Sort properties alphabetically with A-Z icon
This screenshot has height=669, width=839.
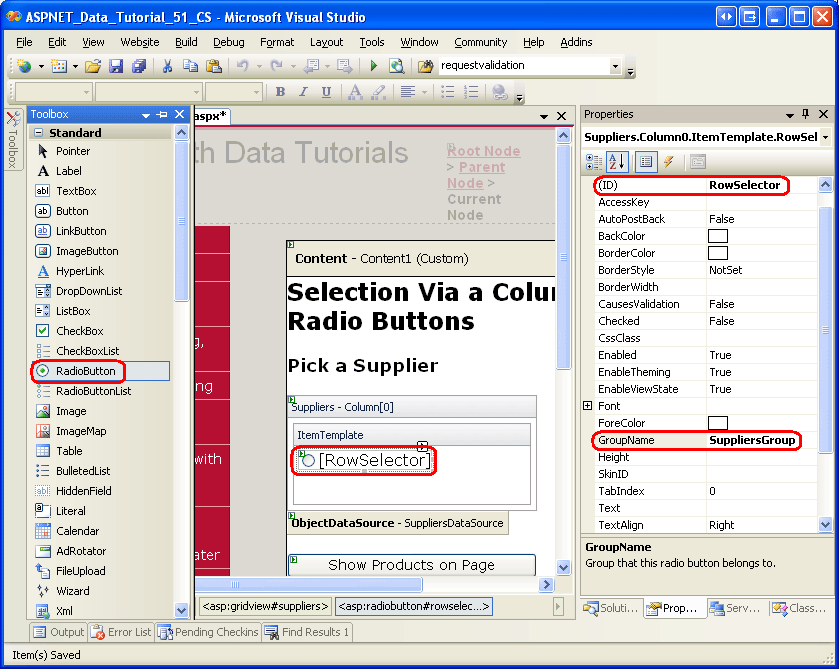(x=619, y=161)
